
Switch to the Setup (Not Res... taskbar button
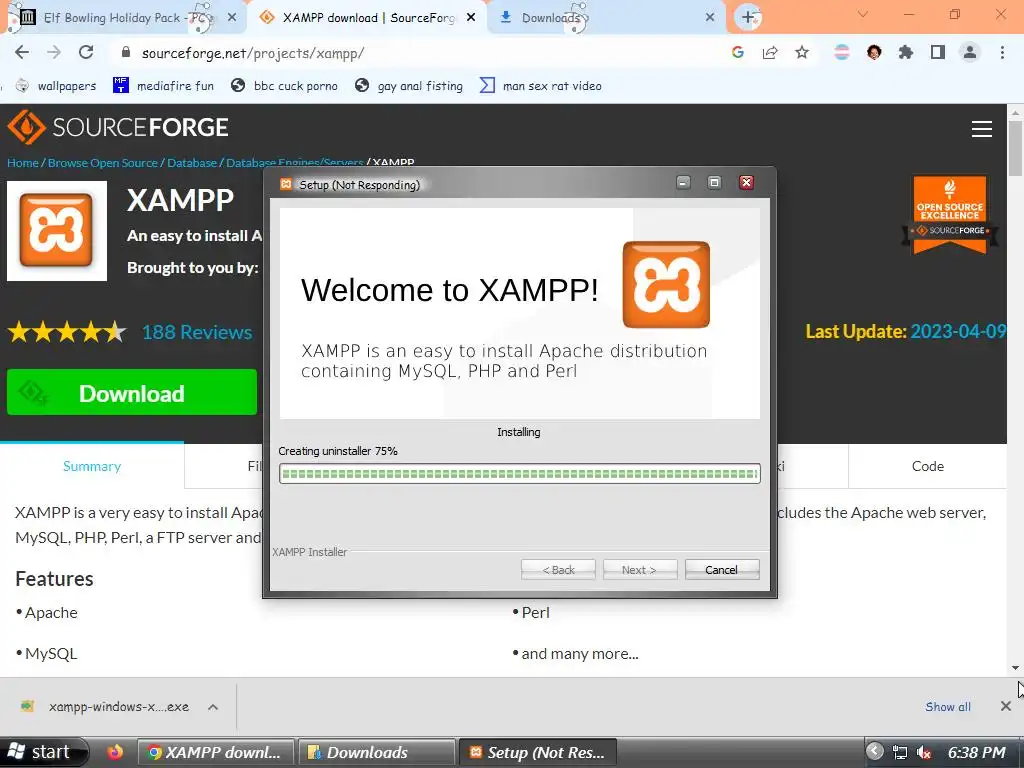point(538,752)
